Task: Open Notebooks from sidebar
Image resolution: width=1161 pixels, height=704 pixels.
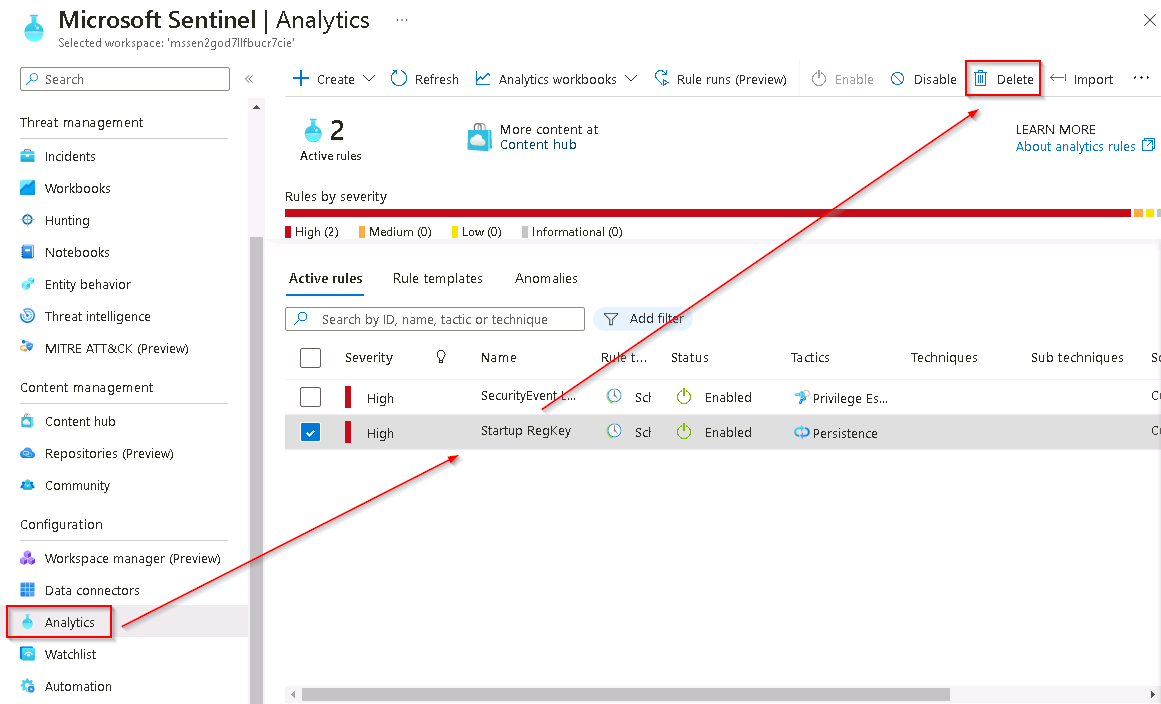Action: [76, 252]
